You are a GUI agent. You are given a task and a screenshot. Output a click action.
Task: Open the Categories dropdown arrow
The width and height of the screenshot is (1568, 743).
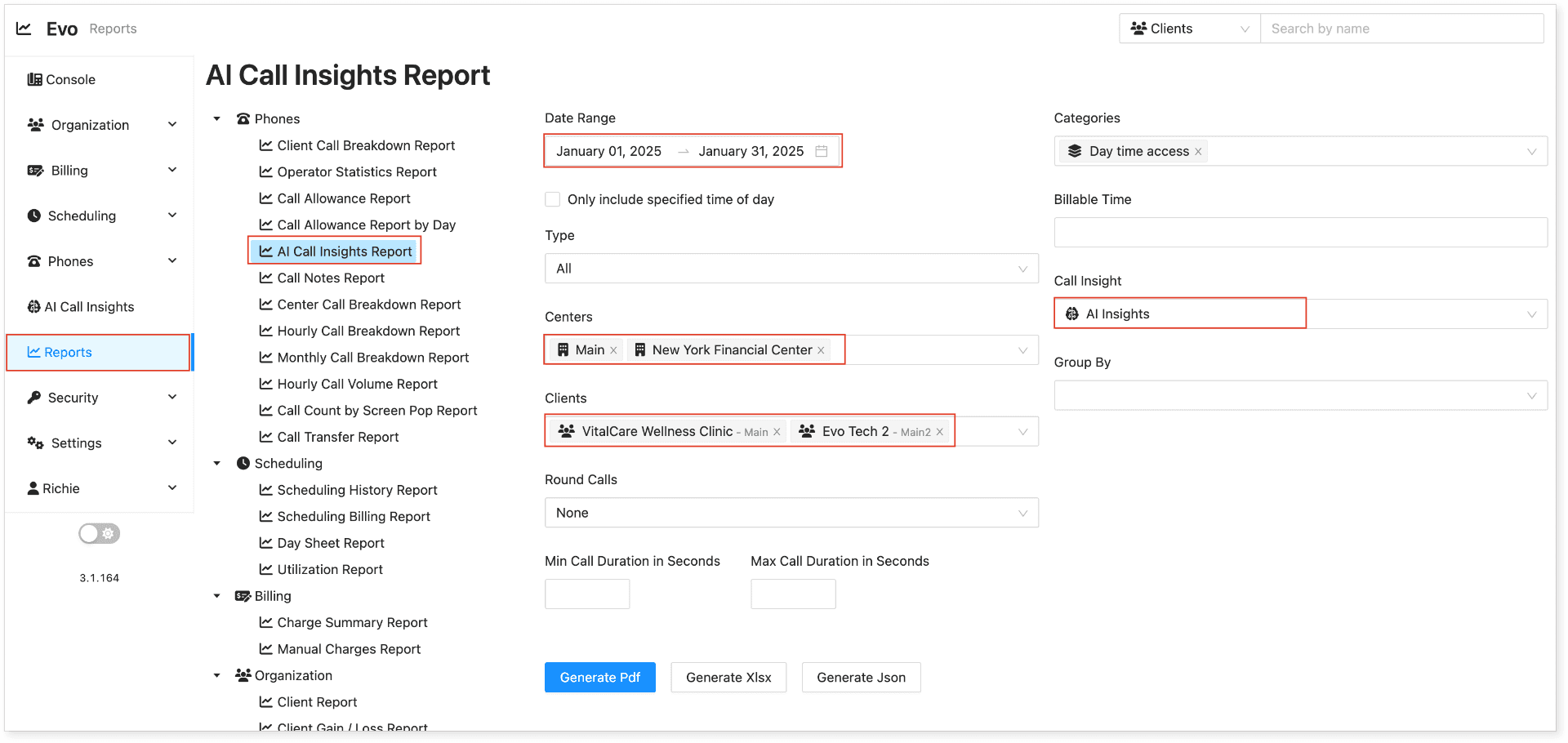pos(1531,152)
